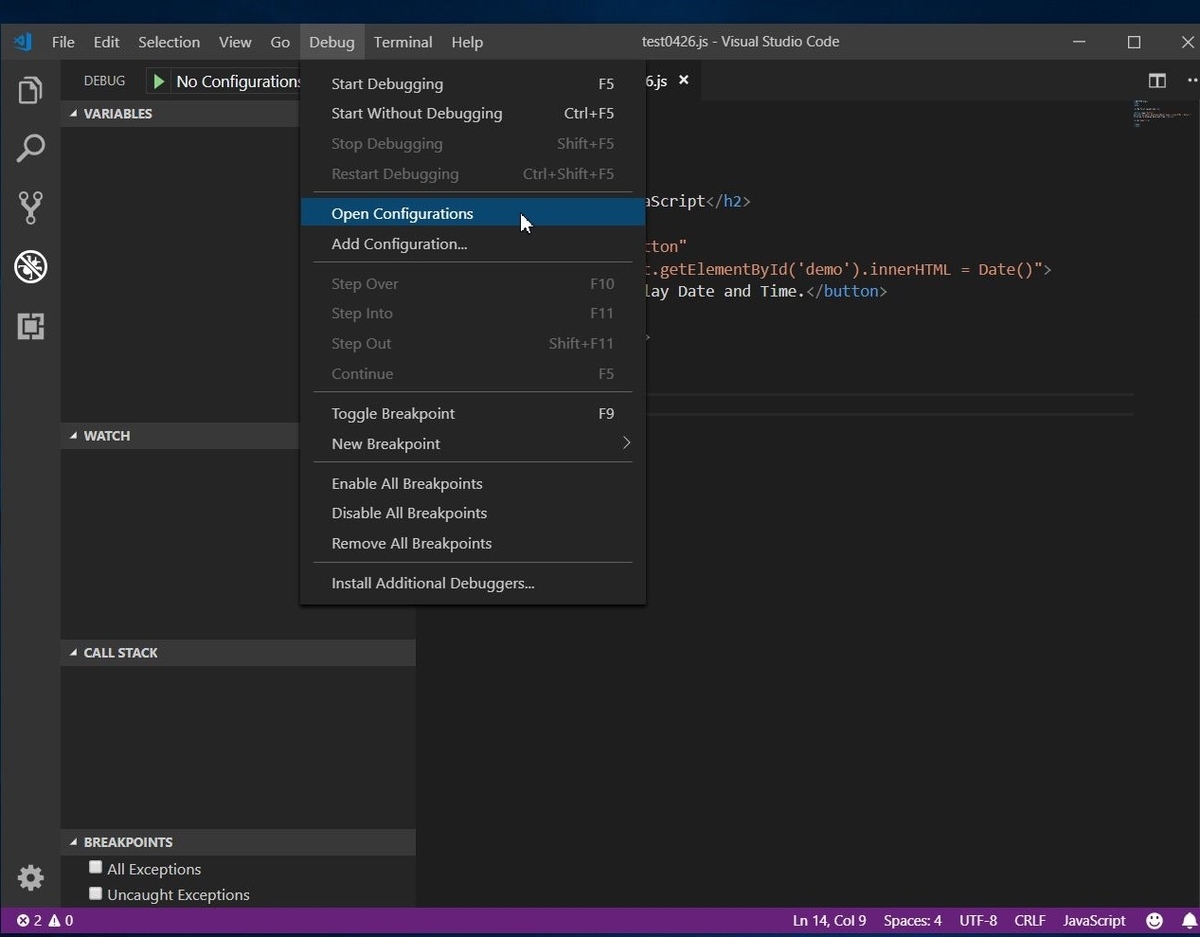Screen dimensions: 1200x937
Task: Open the No Configurations dropdown
Action: click(x=237, y=81)
